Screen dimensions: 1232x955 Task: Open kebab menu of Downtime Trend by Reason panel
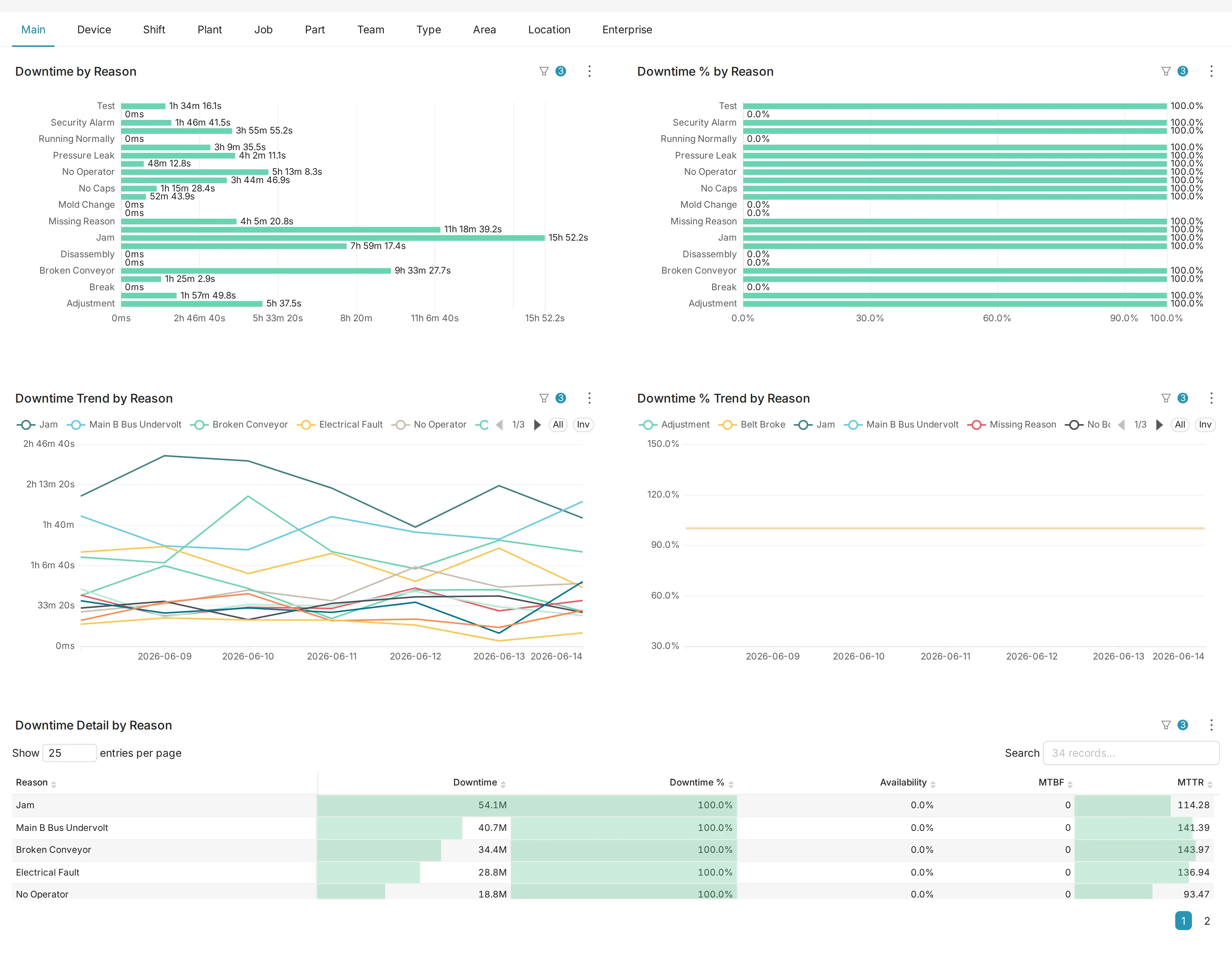(x=590, y=398)
